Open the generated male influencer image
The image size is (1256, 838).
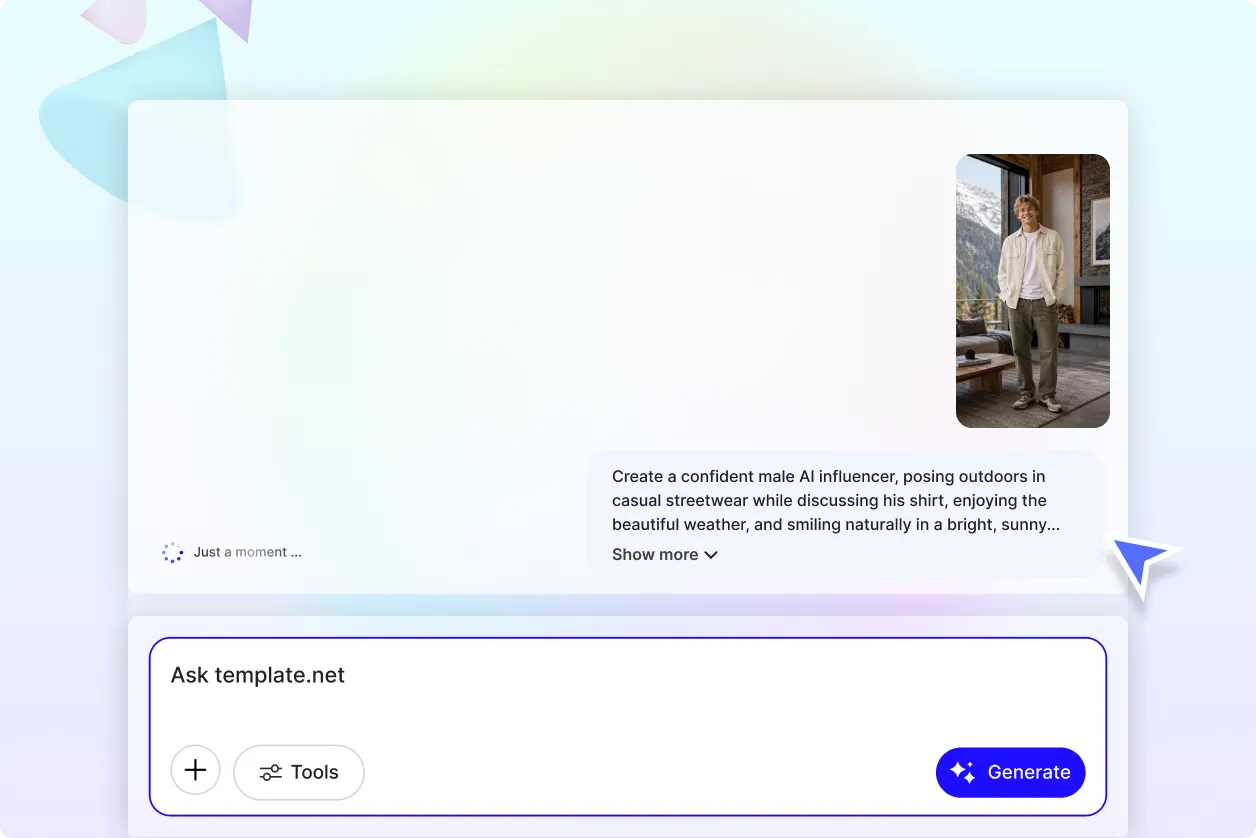pyautogui.click(x=1033, y=291)
